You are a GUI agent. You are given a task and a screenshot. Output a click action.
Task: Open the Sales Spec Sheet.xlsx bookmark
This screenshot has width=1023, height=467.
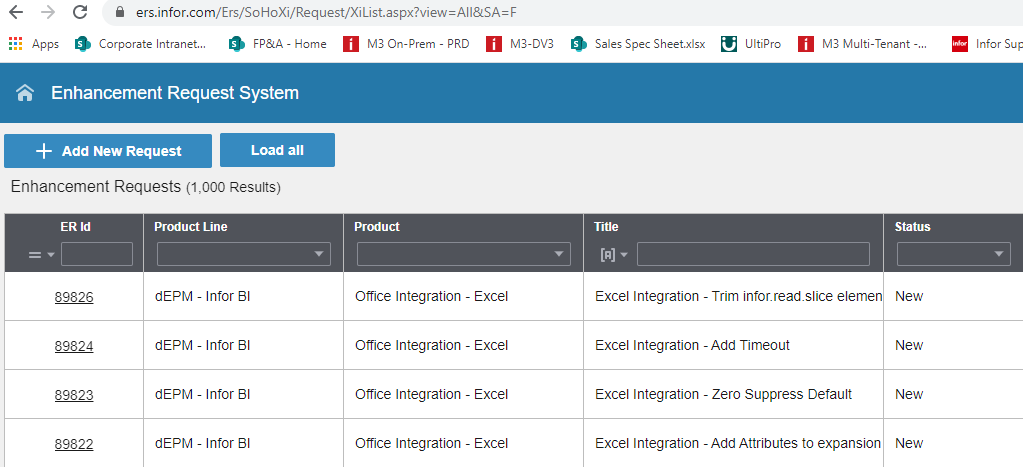click(638, 44)
